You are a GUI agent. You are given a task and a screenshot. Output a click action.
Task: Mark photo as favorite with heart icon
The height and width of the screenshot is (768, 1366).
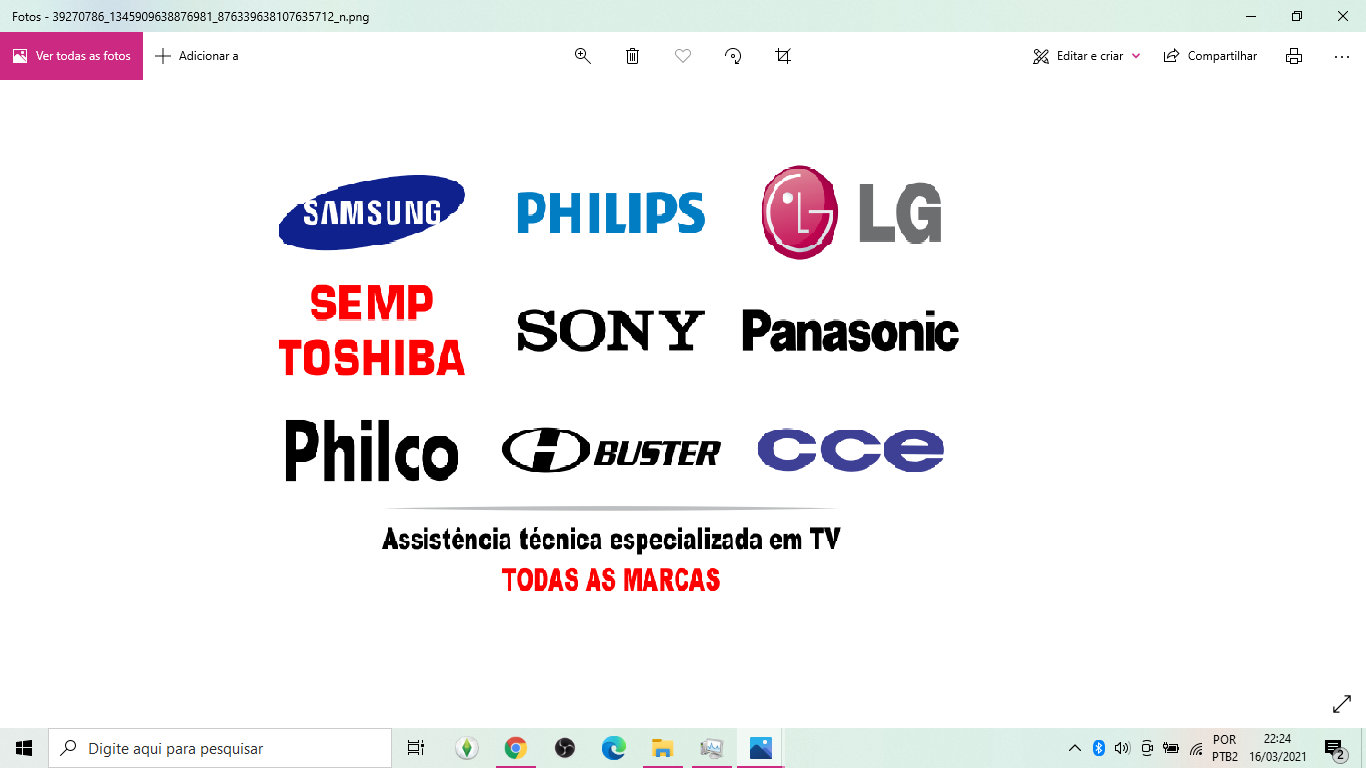coord(683,56)
